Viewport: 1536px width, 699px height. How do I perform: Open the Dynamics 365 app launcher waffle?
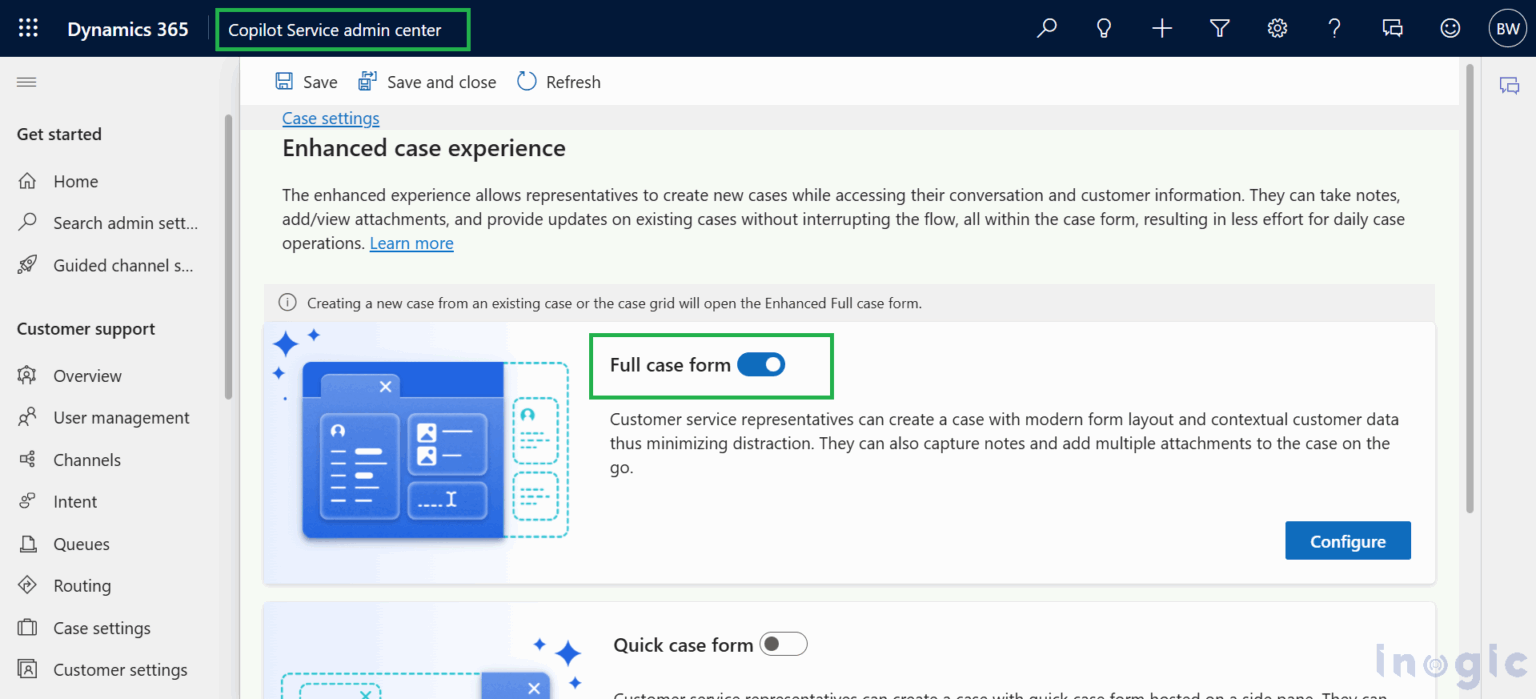point(28,29)
